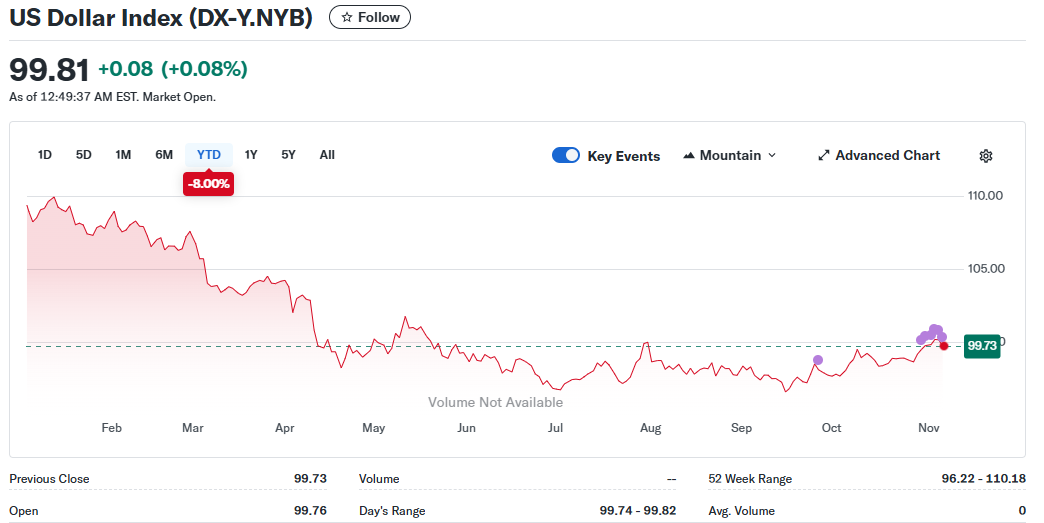The image size is (1044, 523).
Task: Select the 1Y time range
Action: [x=251, y=155]
